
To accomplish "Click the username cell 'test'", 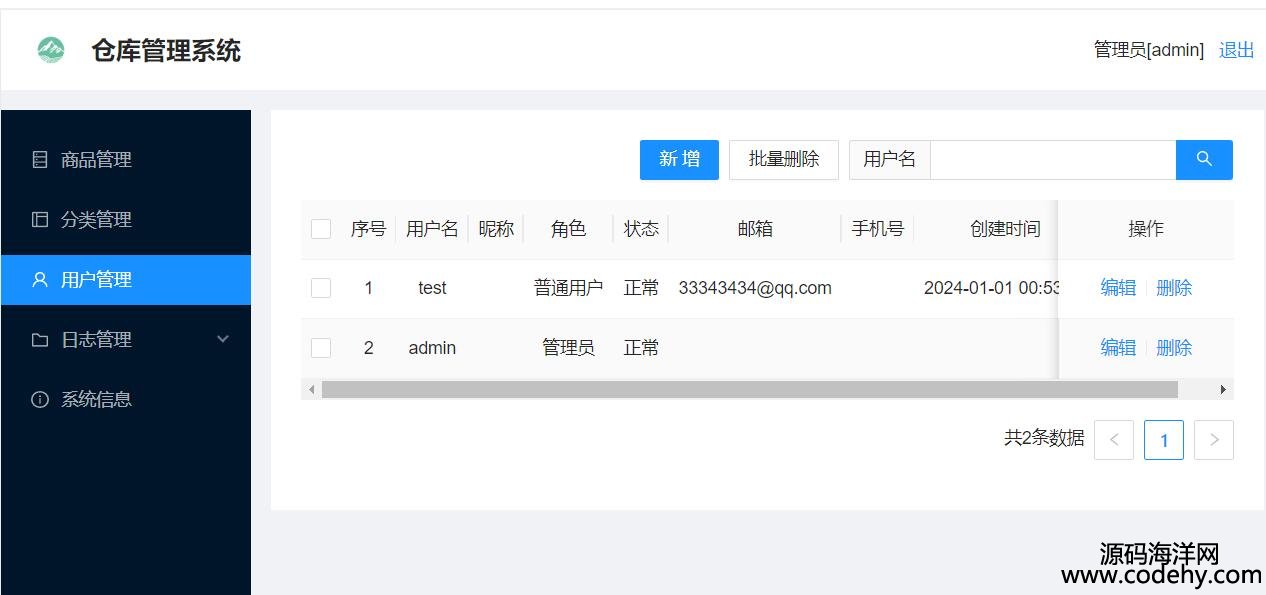I will [x=432, y=288].
